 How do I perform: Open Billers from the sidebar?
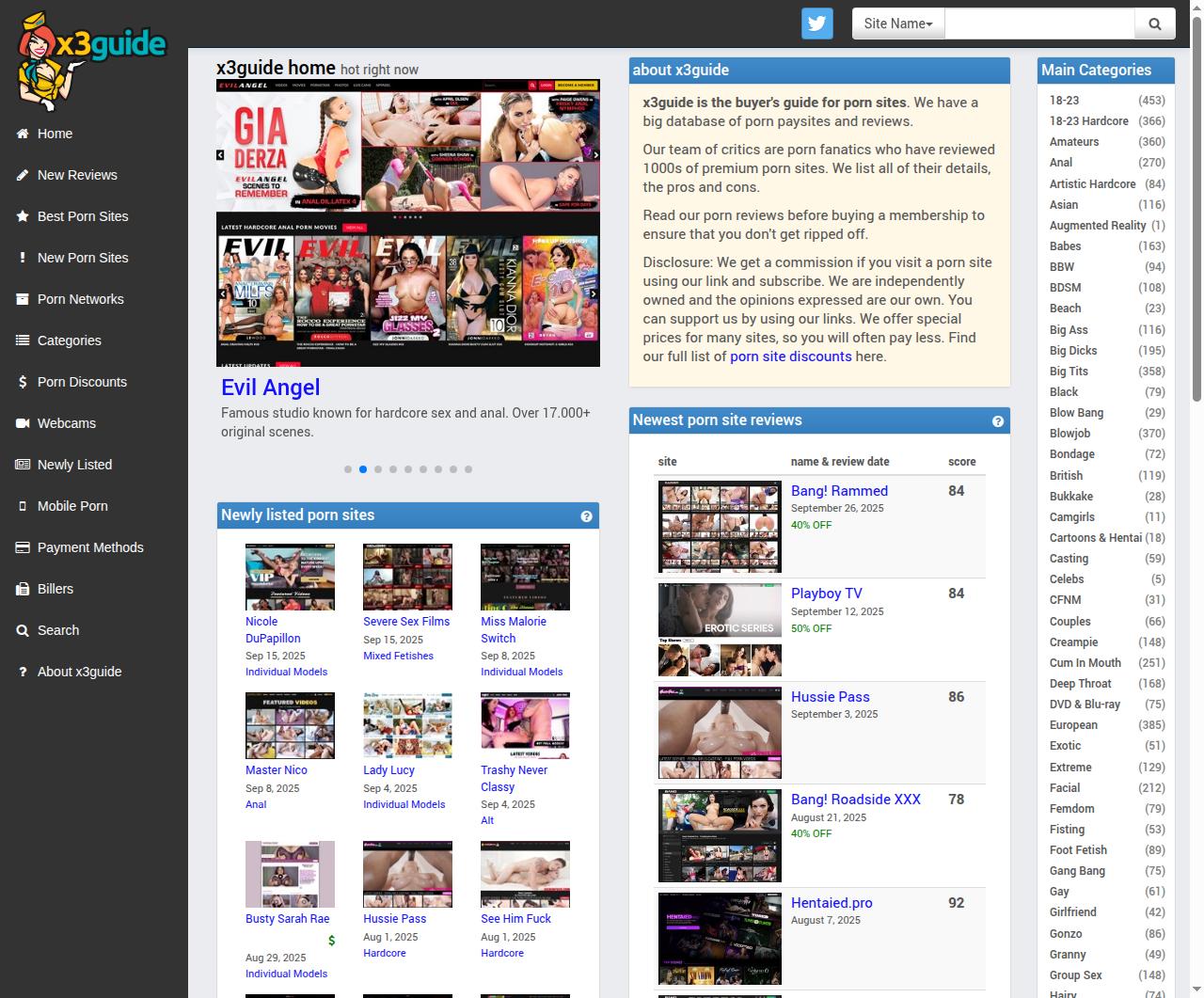55,589
